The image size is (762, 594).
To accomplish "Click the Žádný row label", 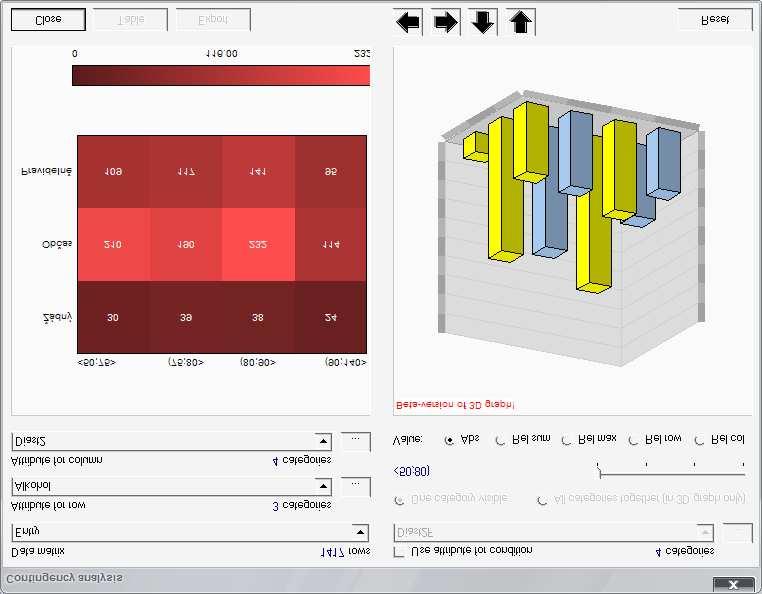I will pyautogui.click(x=57, y=317).
